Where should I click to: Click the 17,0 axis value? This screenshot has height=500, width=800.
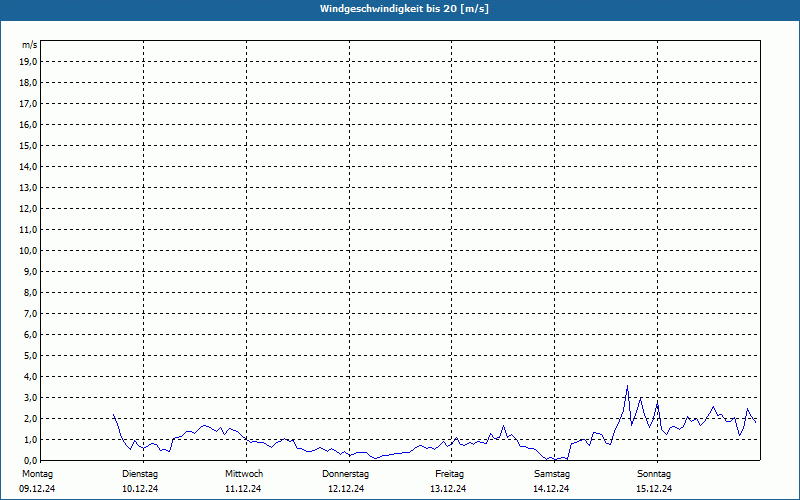point(28,104)
